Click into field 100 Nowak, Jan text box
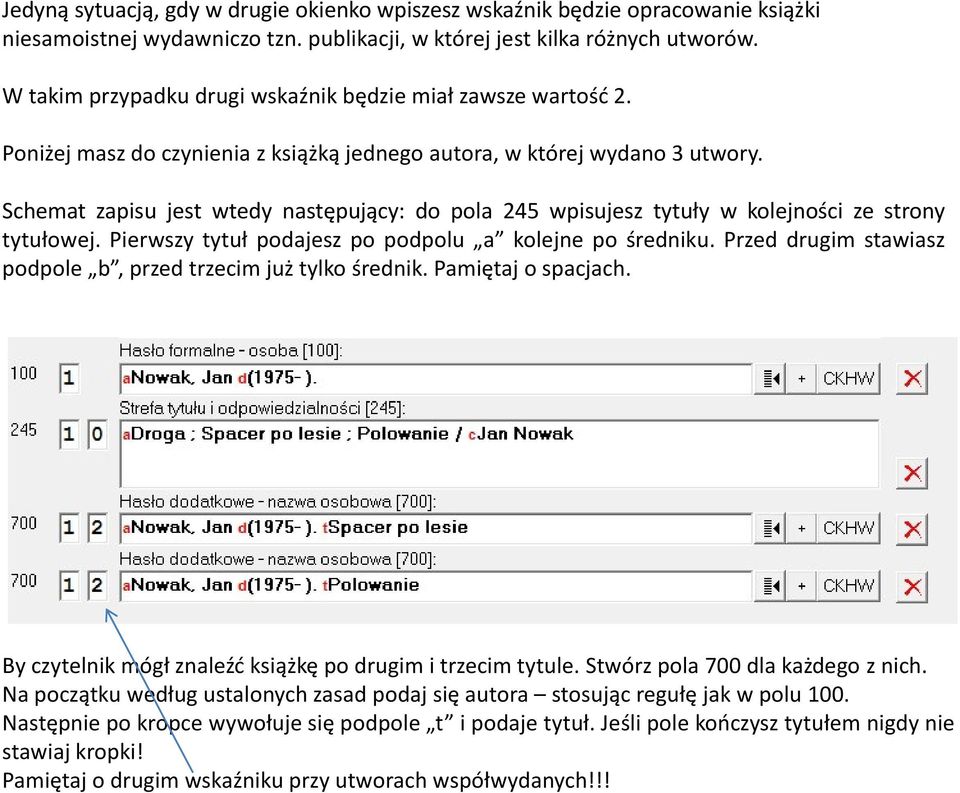The height and width of the screenshot is (793, 960). pos(435,378)
